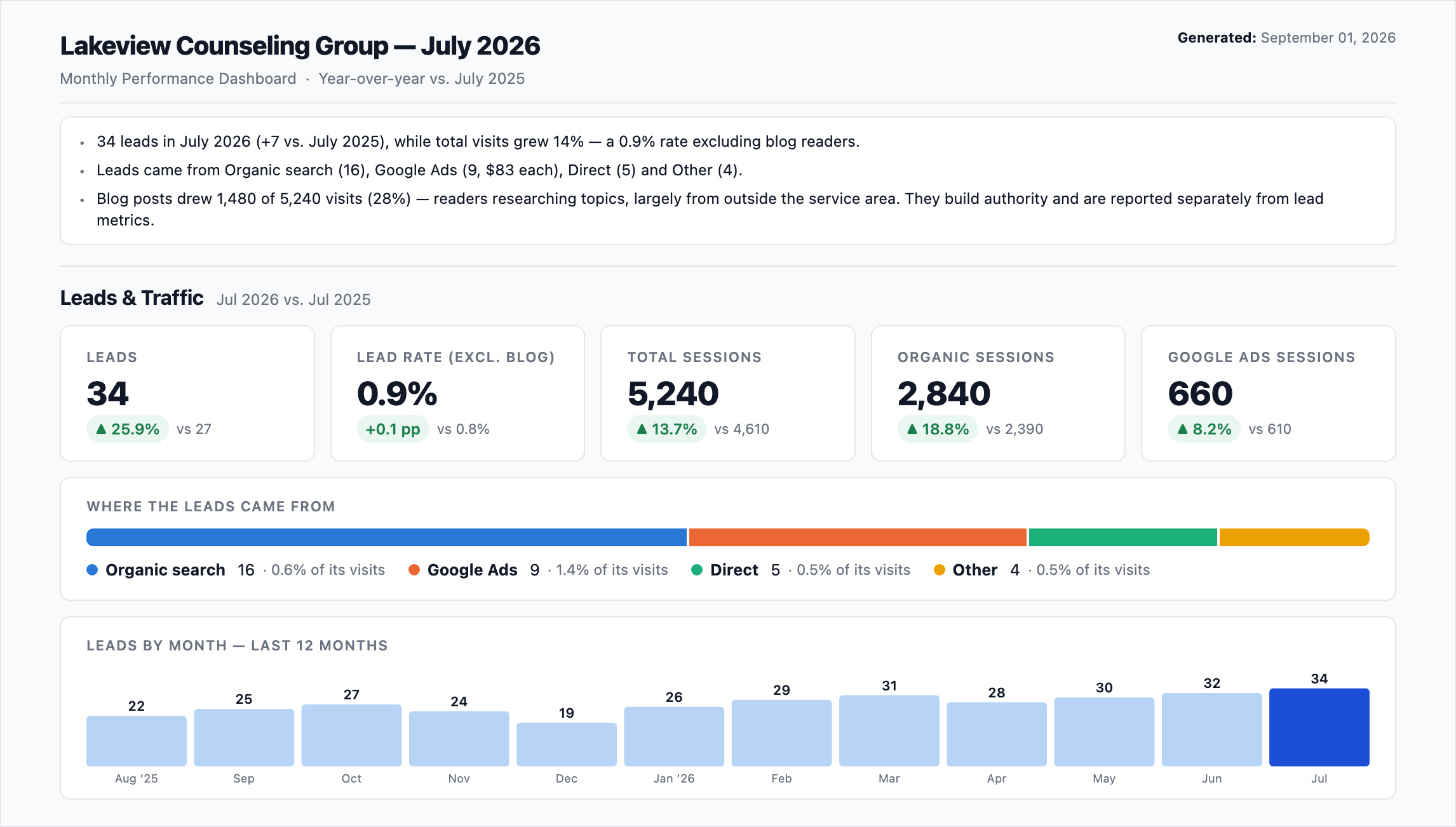Click the 0.9% lead rate value
This screenshot has width=1456, height=827.
click(x=397, y=393)
